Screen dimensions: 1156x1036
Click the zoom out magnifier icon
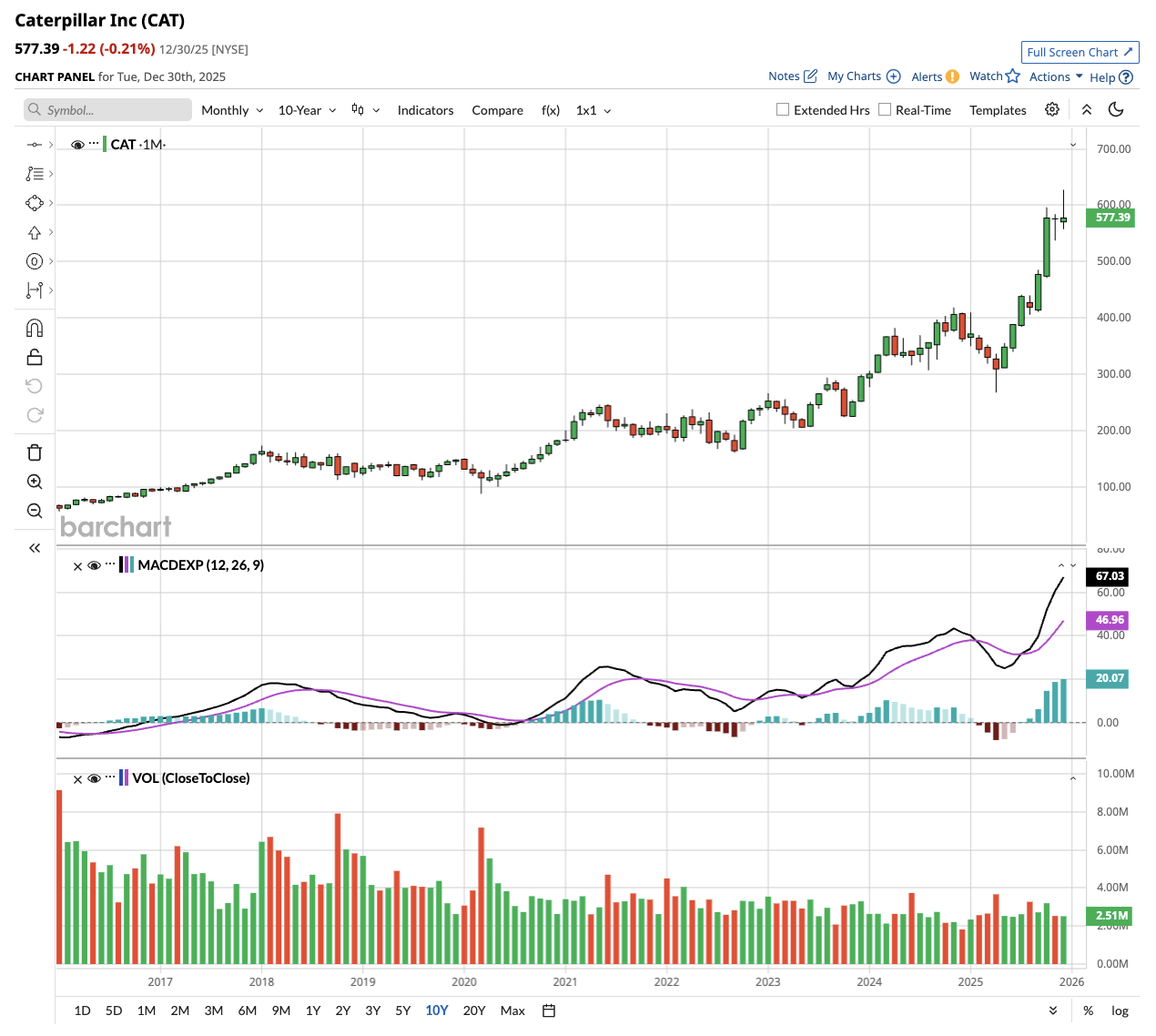pyautogui.click(x=35, y=511)
